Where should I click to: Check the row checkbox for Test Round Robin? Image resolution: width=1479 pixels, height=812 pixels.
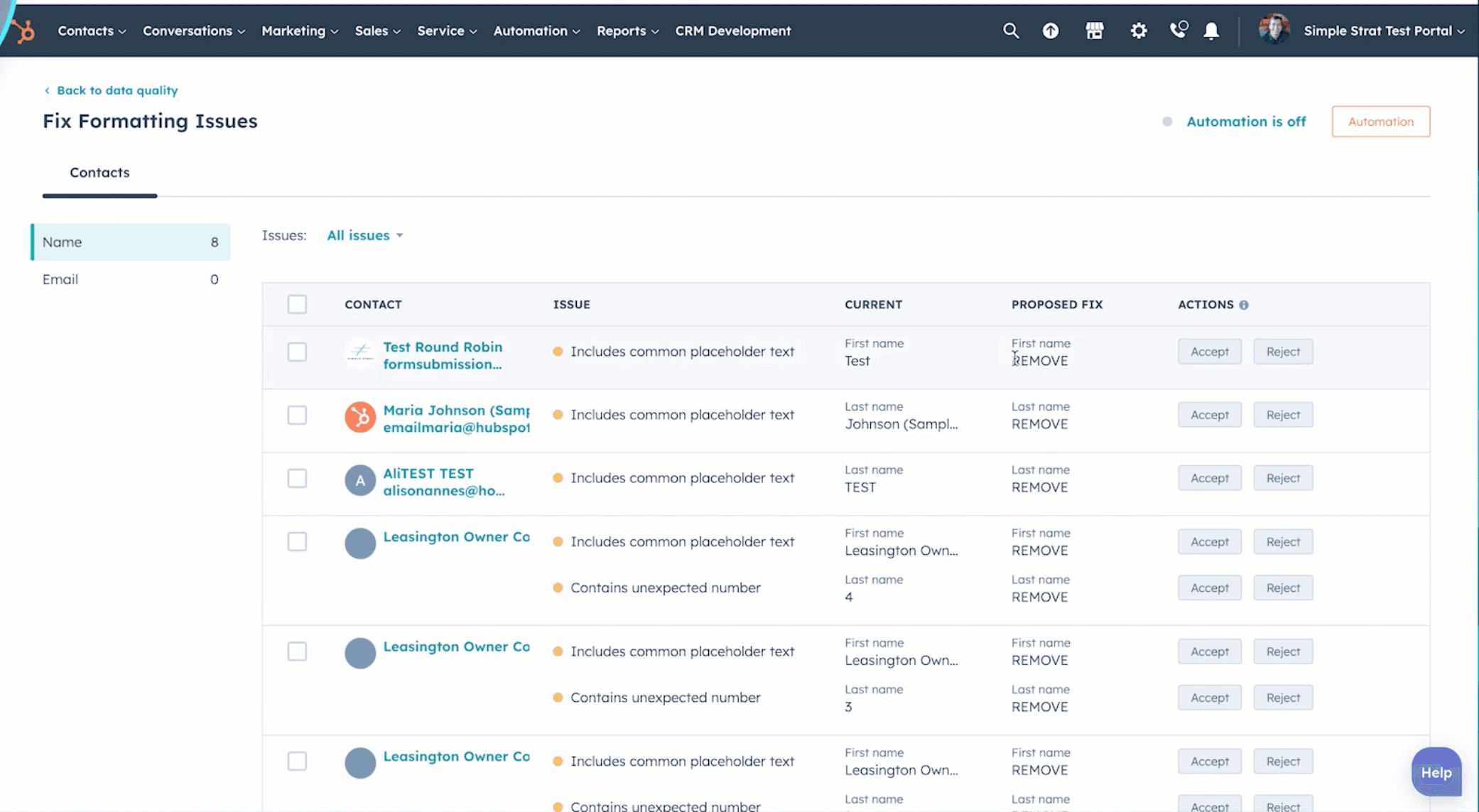(x=297, y=352)
